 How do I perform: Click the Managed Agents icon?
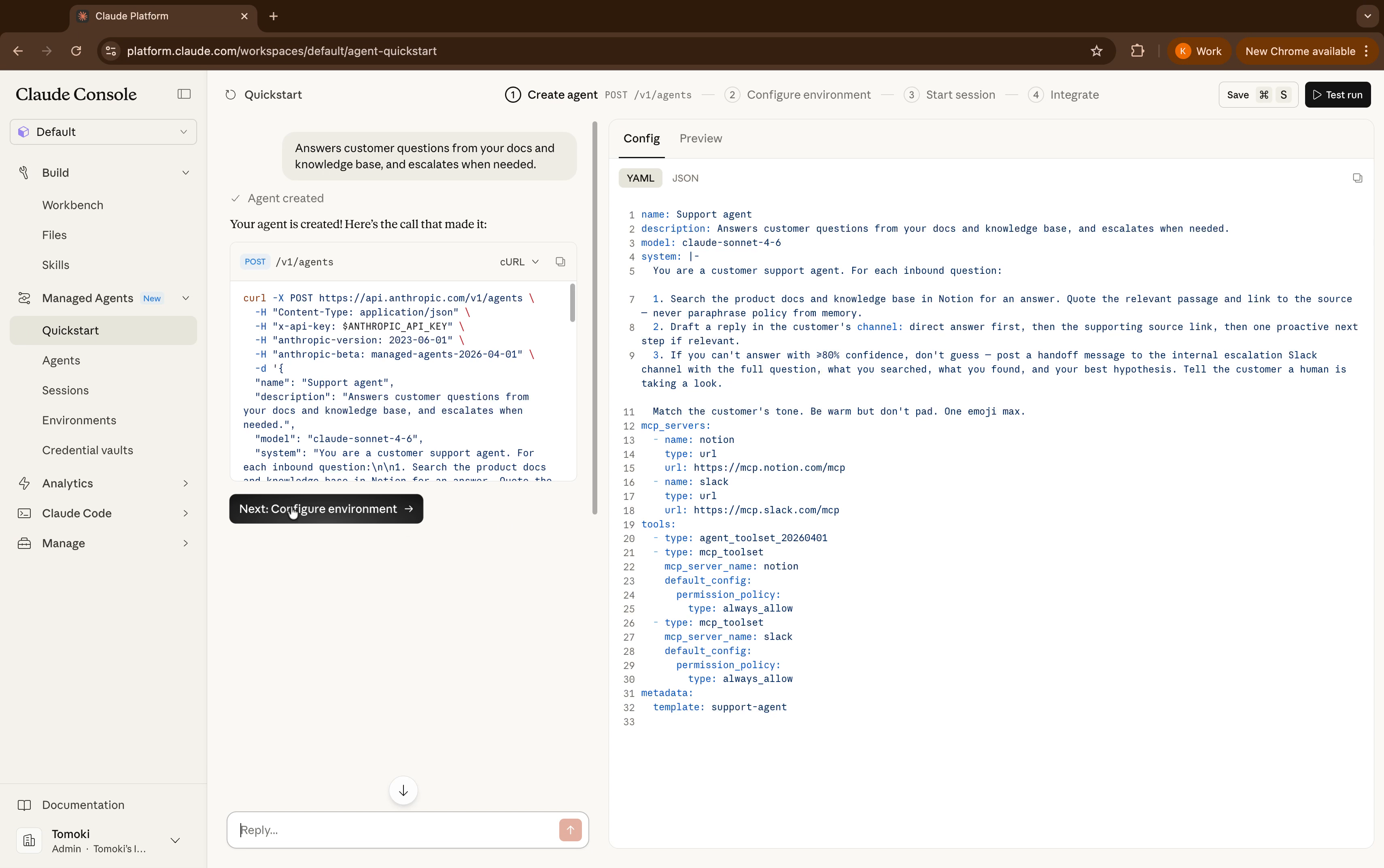point(24,298)
